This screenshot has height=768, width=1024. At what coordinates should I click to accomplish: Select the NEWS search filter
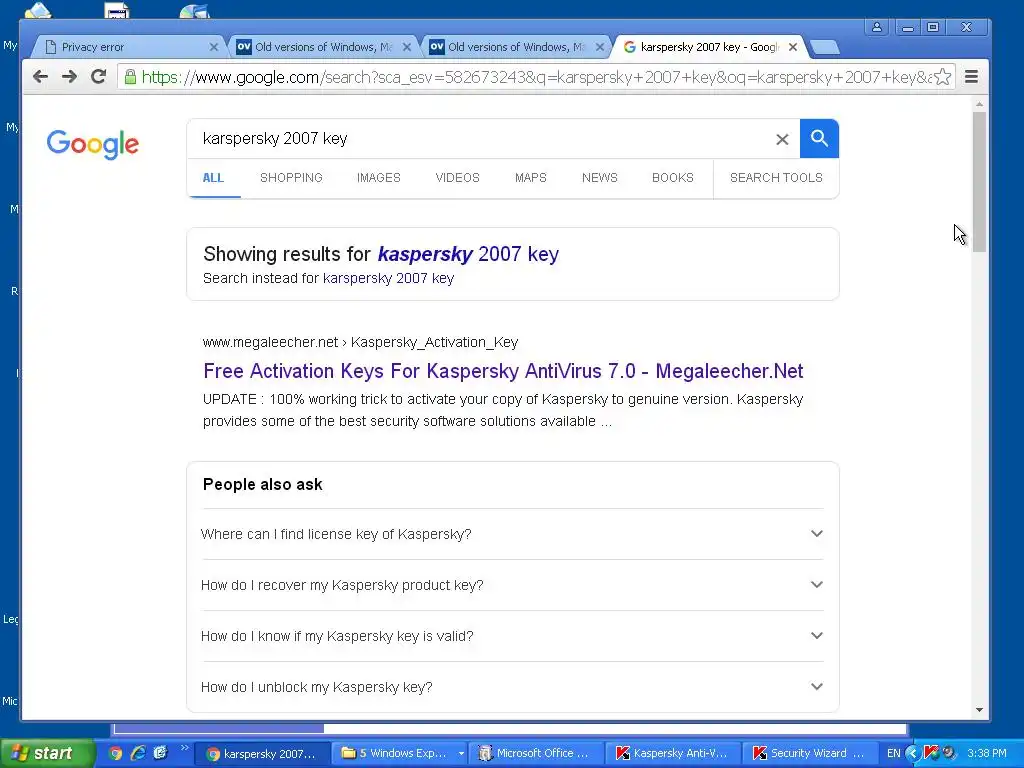pyautogui.click(x=600, y=178)
